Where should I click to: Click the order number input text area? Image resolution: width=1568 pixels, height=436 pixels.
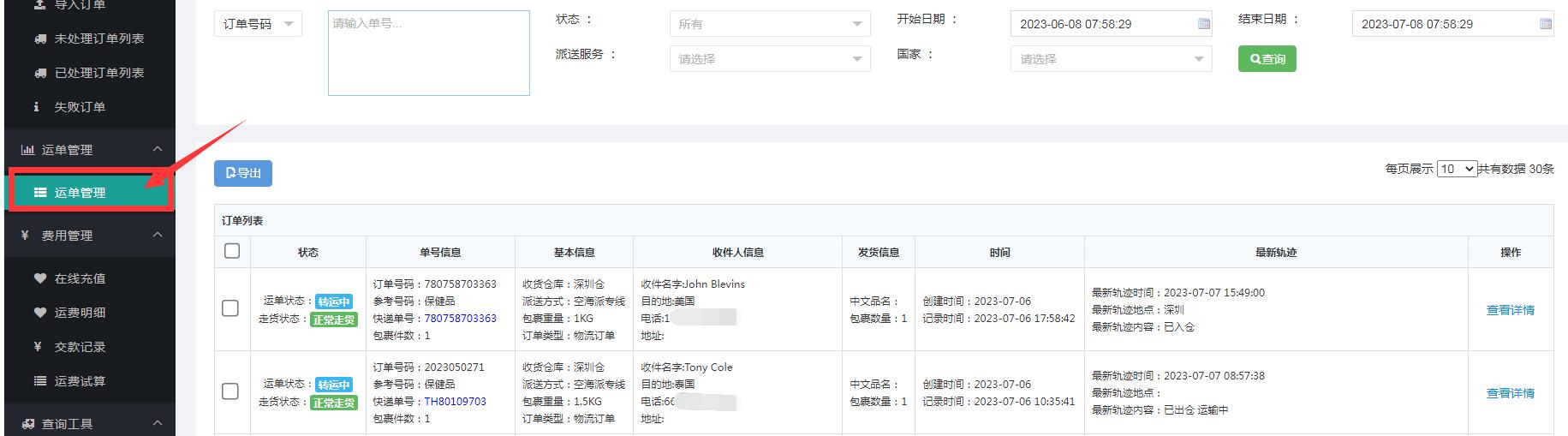tap(428, 53)
